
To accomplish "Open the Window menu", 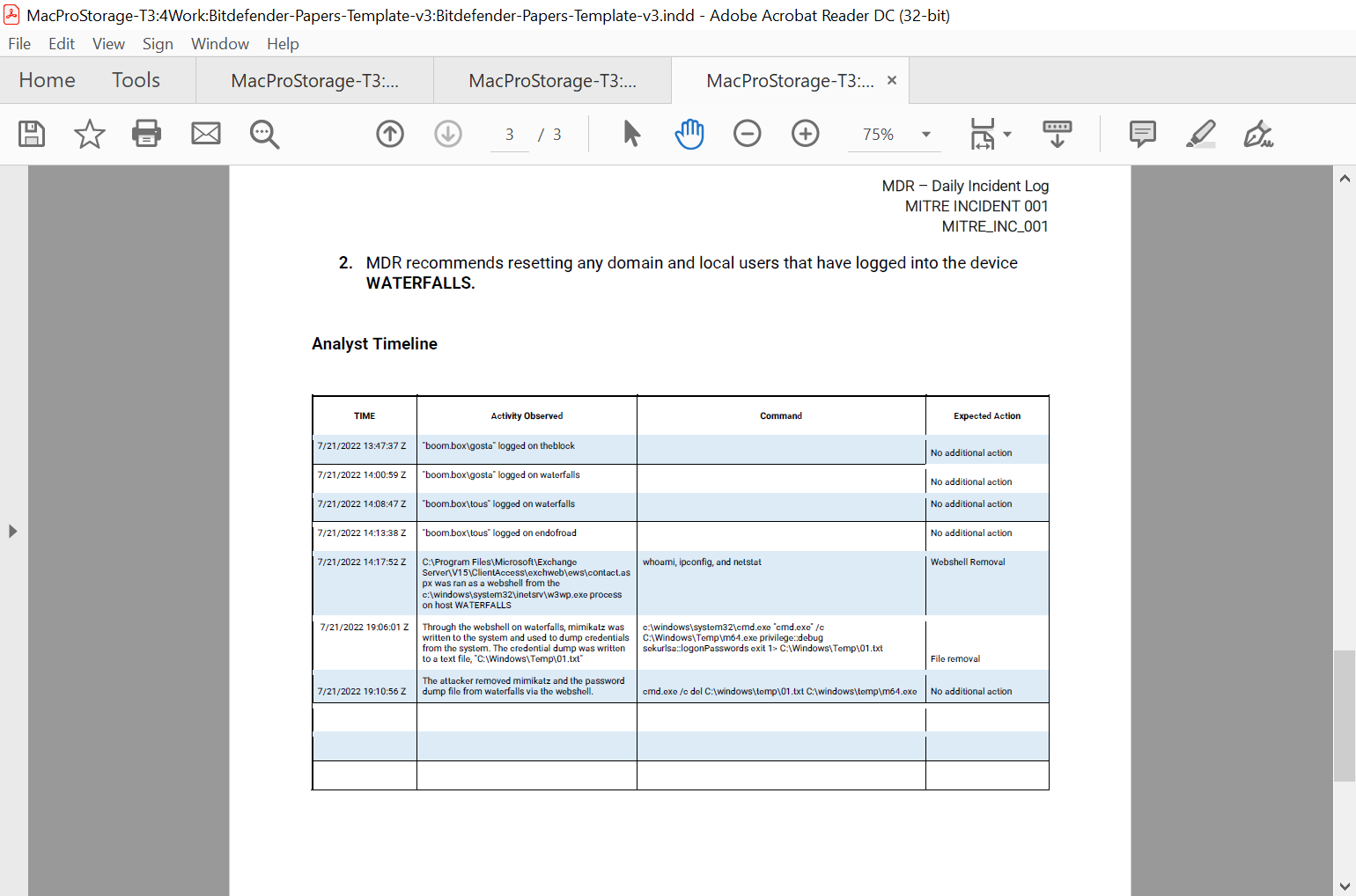I will point(220,44).
